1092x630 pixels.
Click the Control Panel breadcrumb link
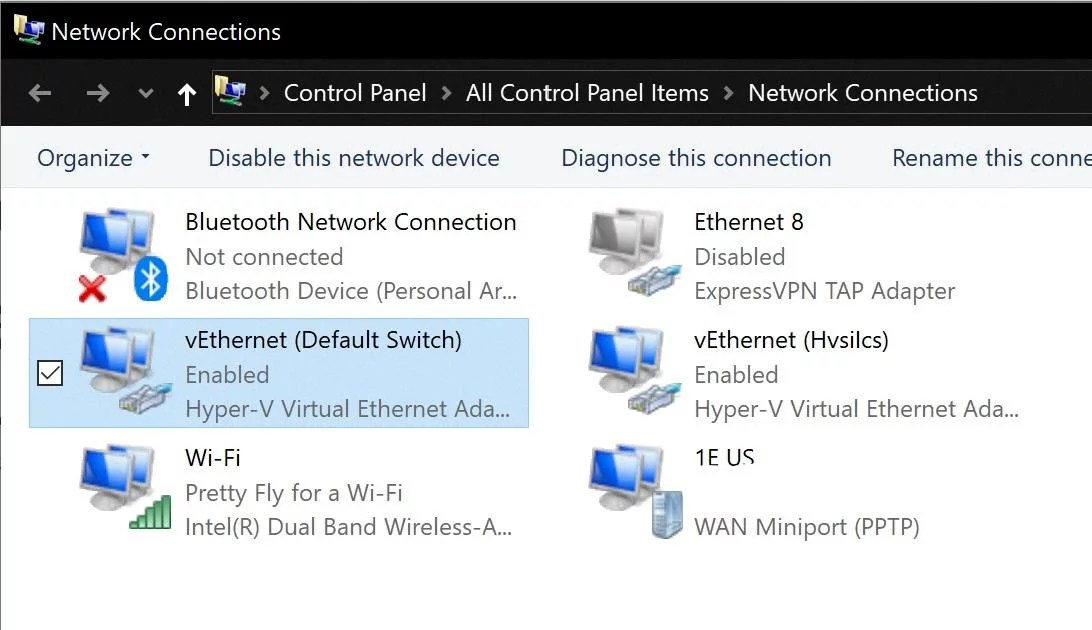coord(355,93)
